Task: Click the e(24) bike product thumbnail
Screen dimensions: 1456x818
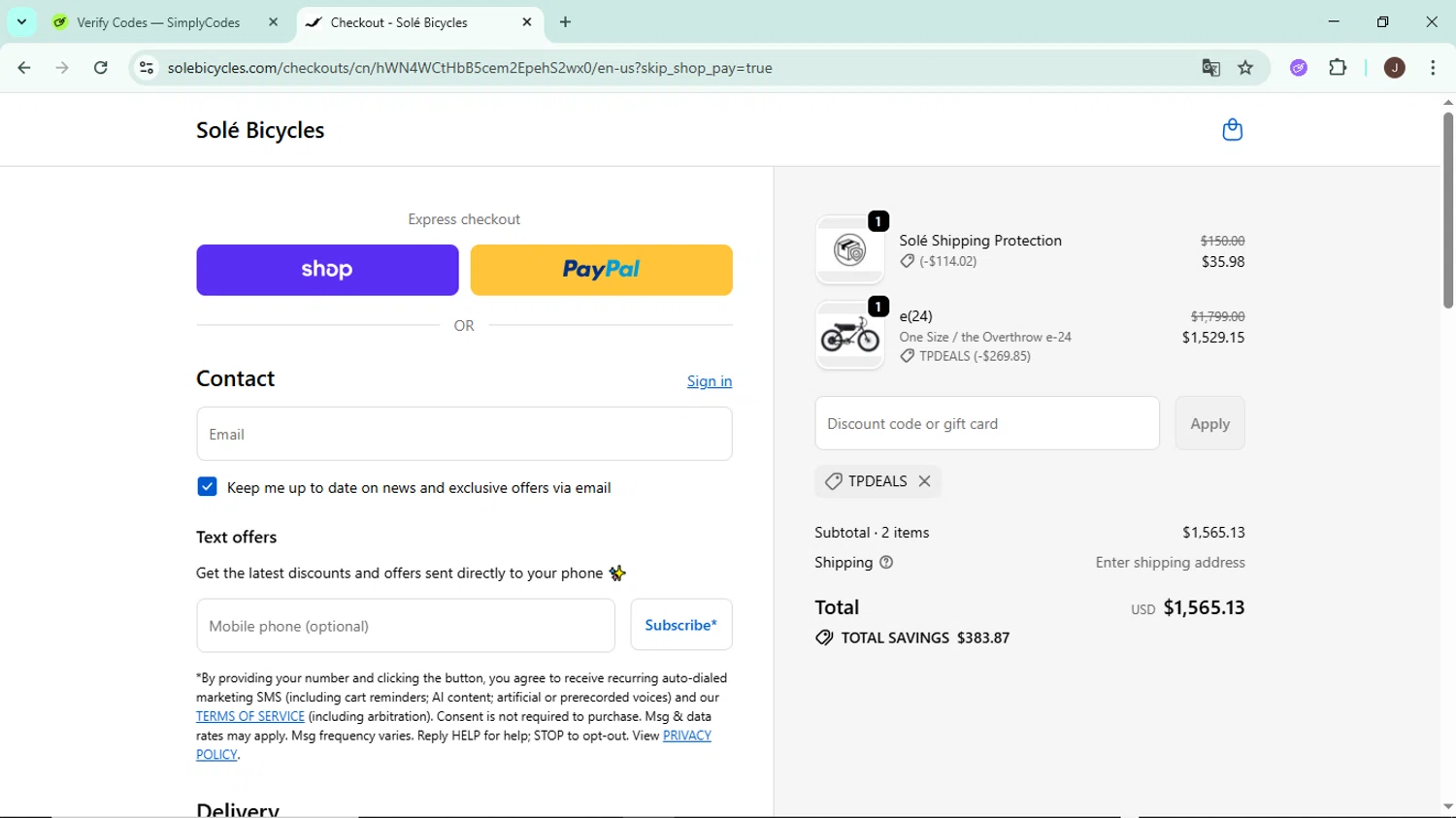Action: (x=850, y=336)
